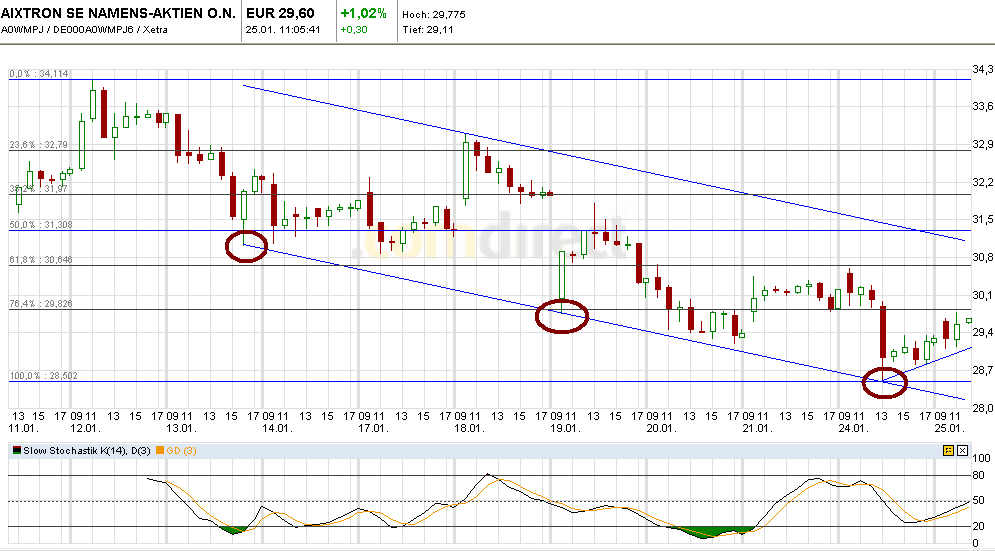Click the Fibonacci label '100,0 % : 28,502'
The width and height of the screenshot is (995, 551).
pos(43,376)
